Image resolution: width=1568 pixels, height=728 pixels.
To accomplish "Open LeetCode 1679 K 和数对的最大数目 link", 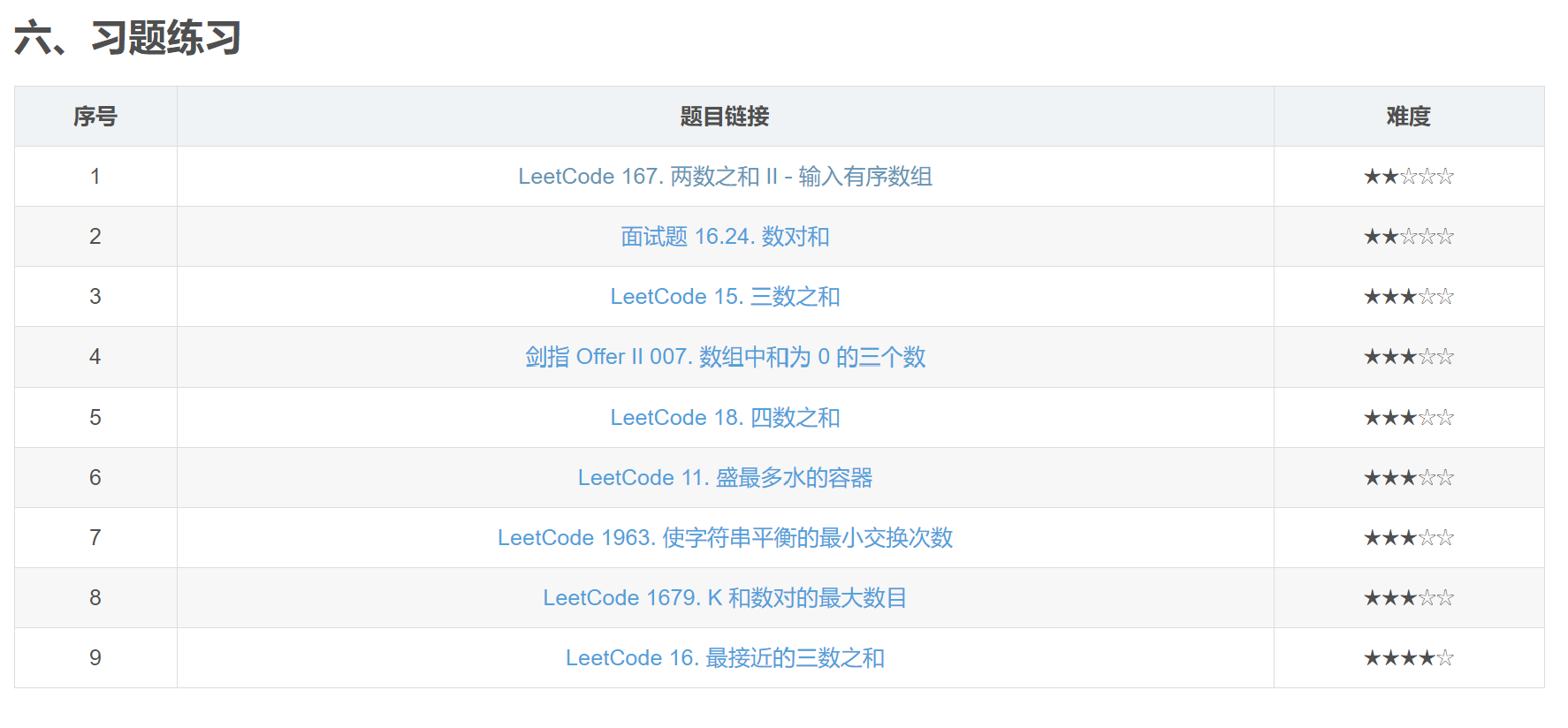I will click(x=725, y=598).
